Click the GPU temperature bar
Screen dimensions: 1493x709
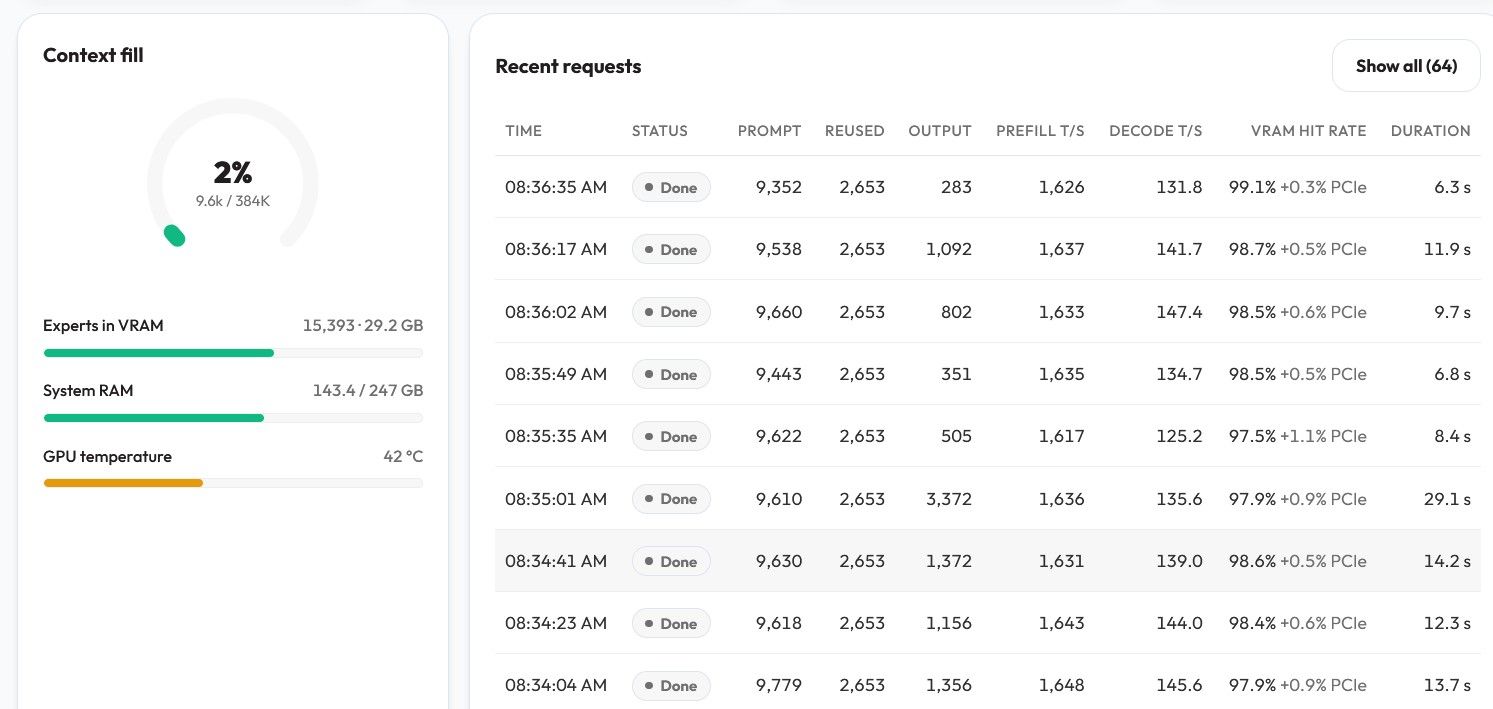pos(233,483)
